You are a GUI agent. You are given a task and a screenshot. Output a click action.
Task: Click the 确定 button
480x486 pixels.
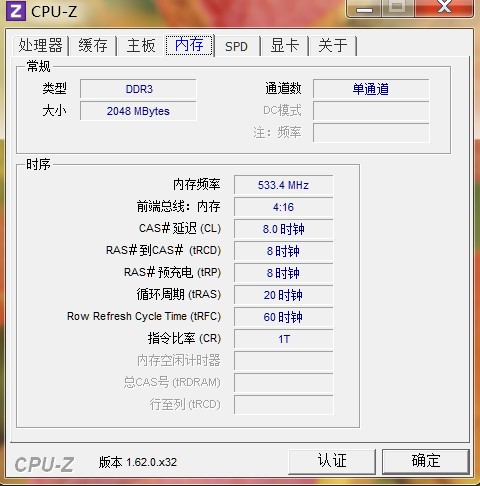point(426,461)
